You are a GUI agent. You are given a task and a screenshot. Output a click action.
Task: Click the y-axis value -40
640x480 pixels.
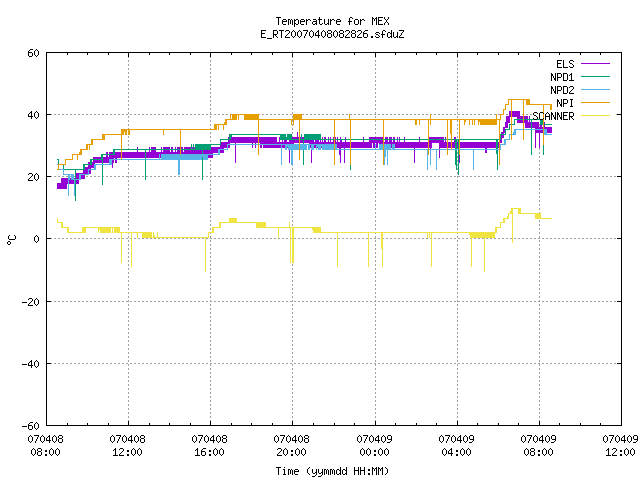tap(31, 364)
